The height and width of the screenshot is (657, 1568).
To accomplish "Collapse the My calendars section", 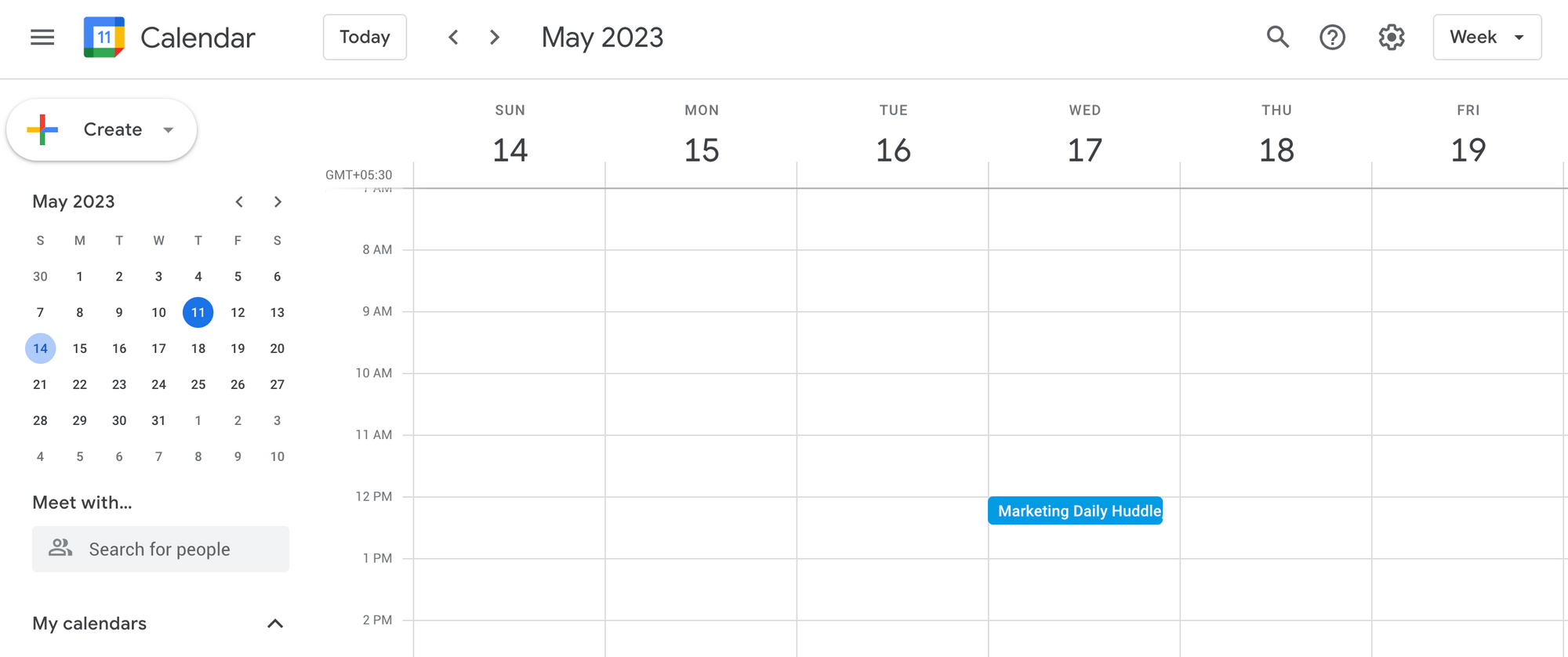I will [275, 623].
